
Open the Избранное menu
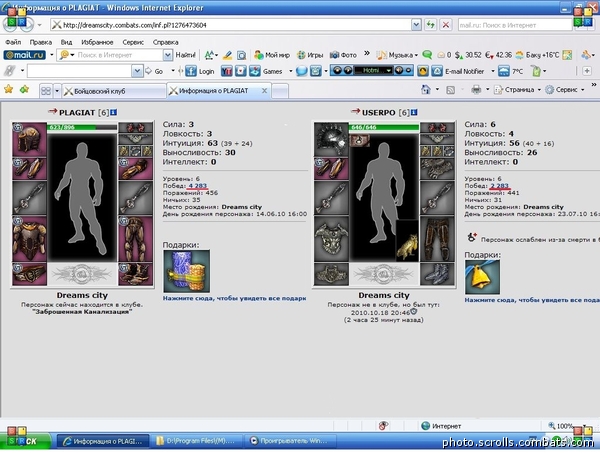click(x=97, y=42)
